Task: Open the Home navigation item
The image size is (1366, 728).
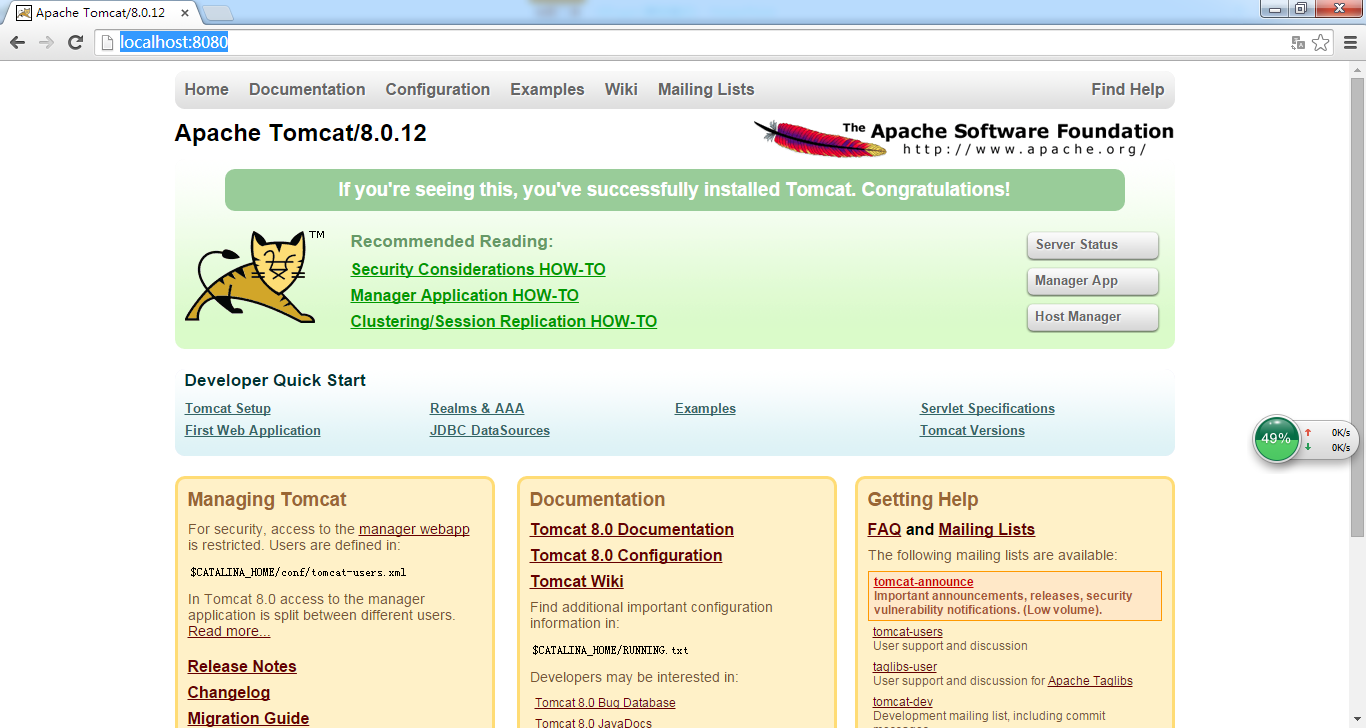Action: (x=207, y=89)
